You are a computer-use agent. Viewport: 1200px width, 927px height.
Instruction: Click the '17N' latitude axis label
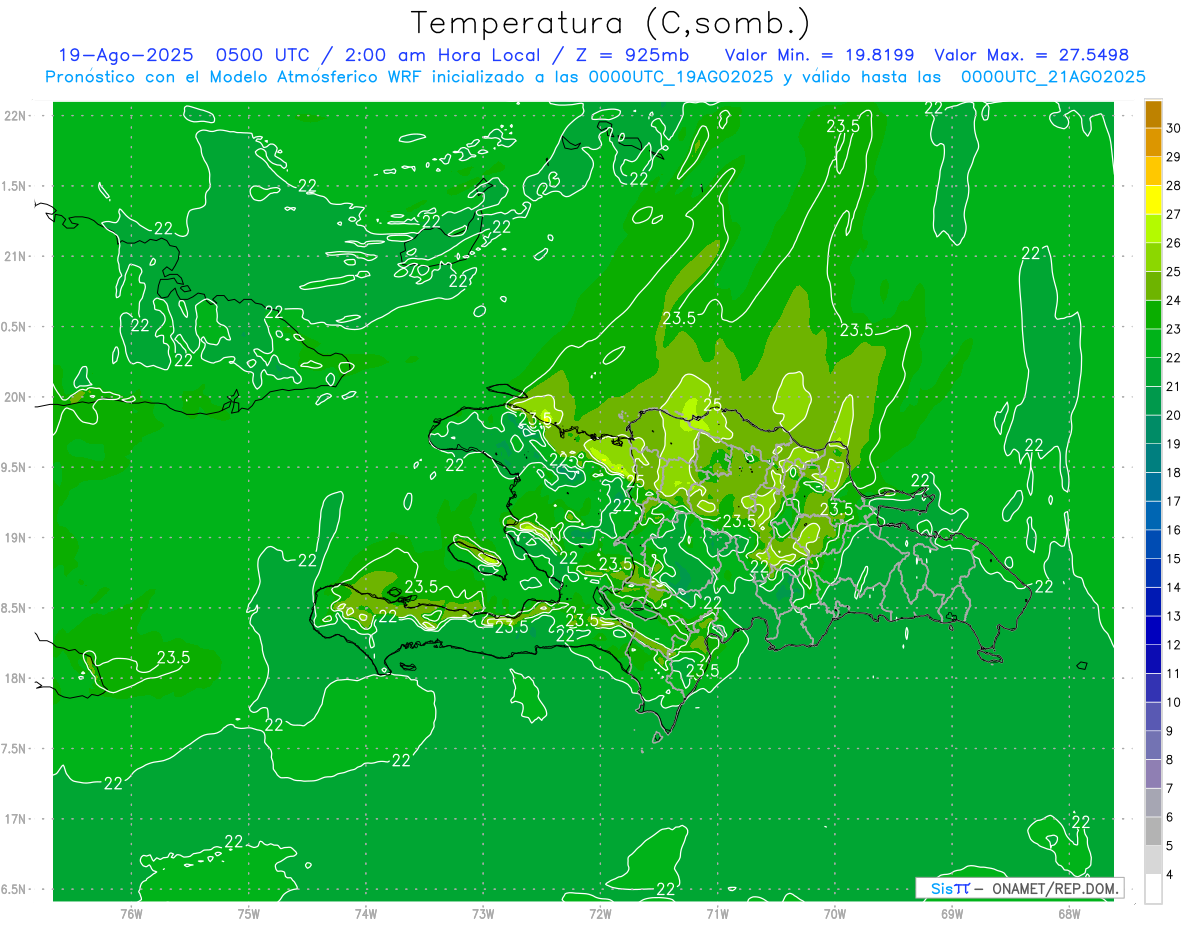[x=16, y=819]
